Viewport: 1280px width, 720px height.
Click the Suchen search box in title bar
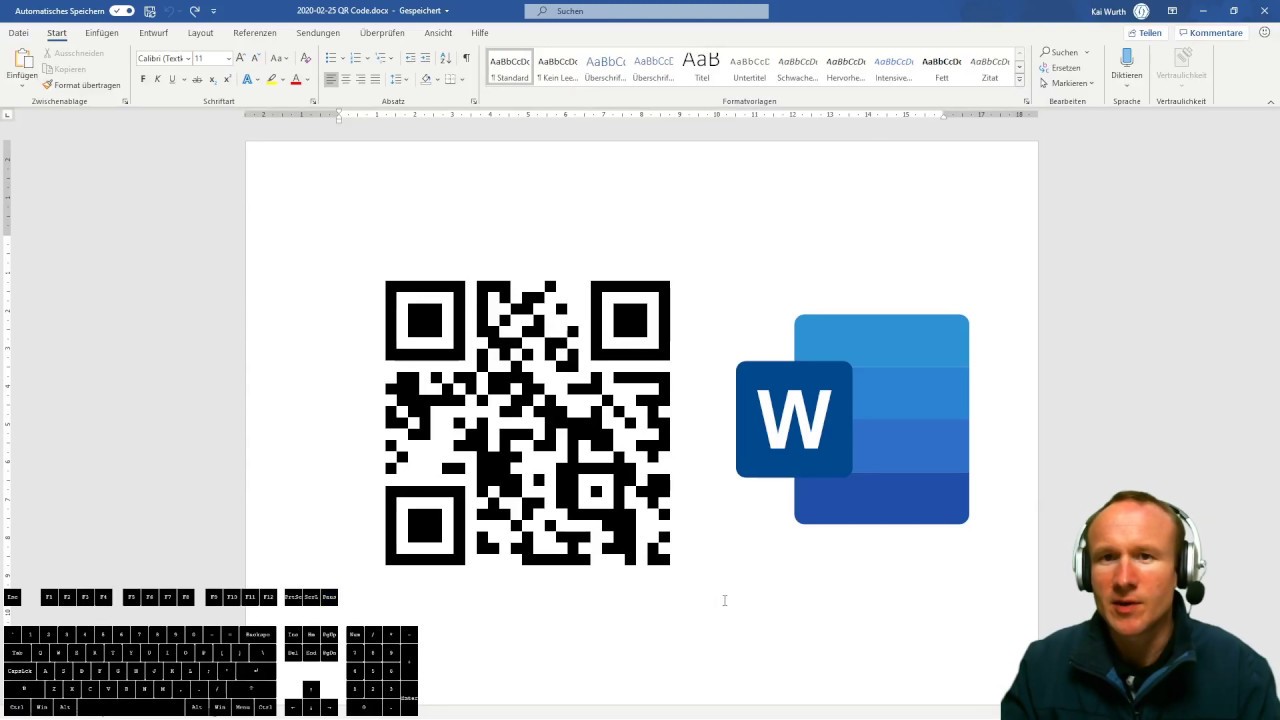(647, 11)
